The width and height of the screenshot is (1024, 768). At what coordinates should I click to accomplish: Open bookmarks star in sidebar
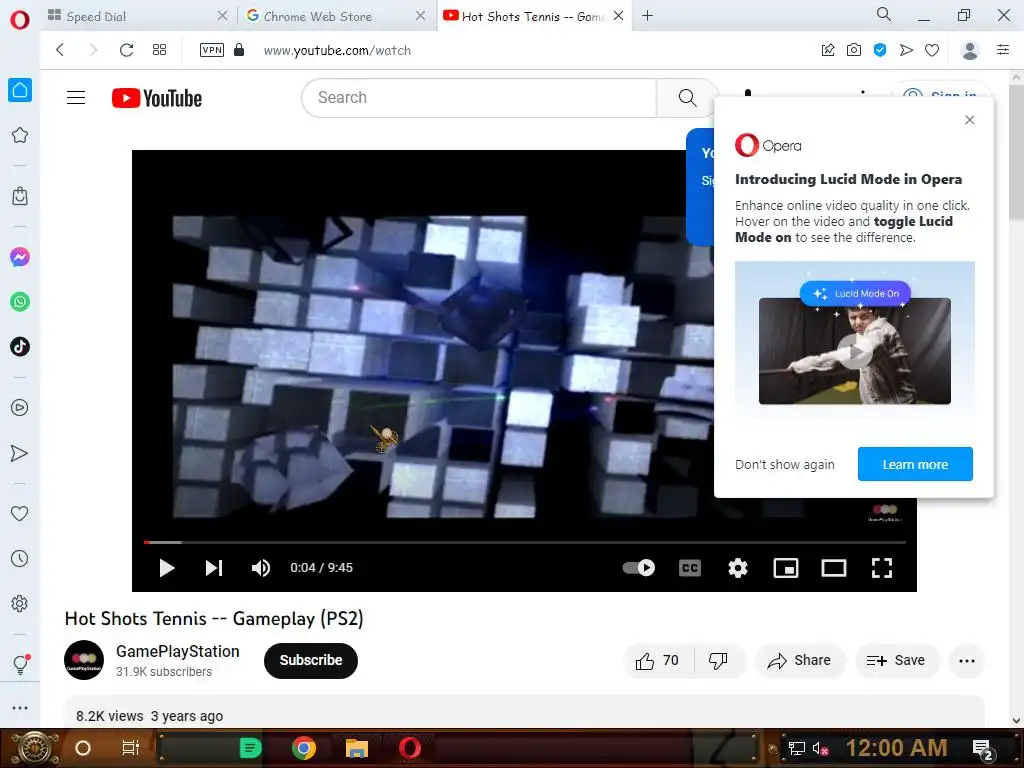pos(20,135)
